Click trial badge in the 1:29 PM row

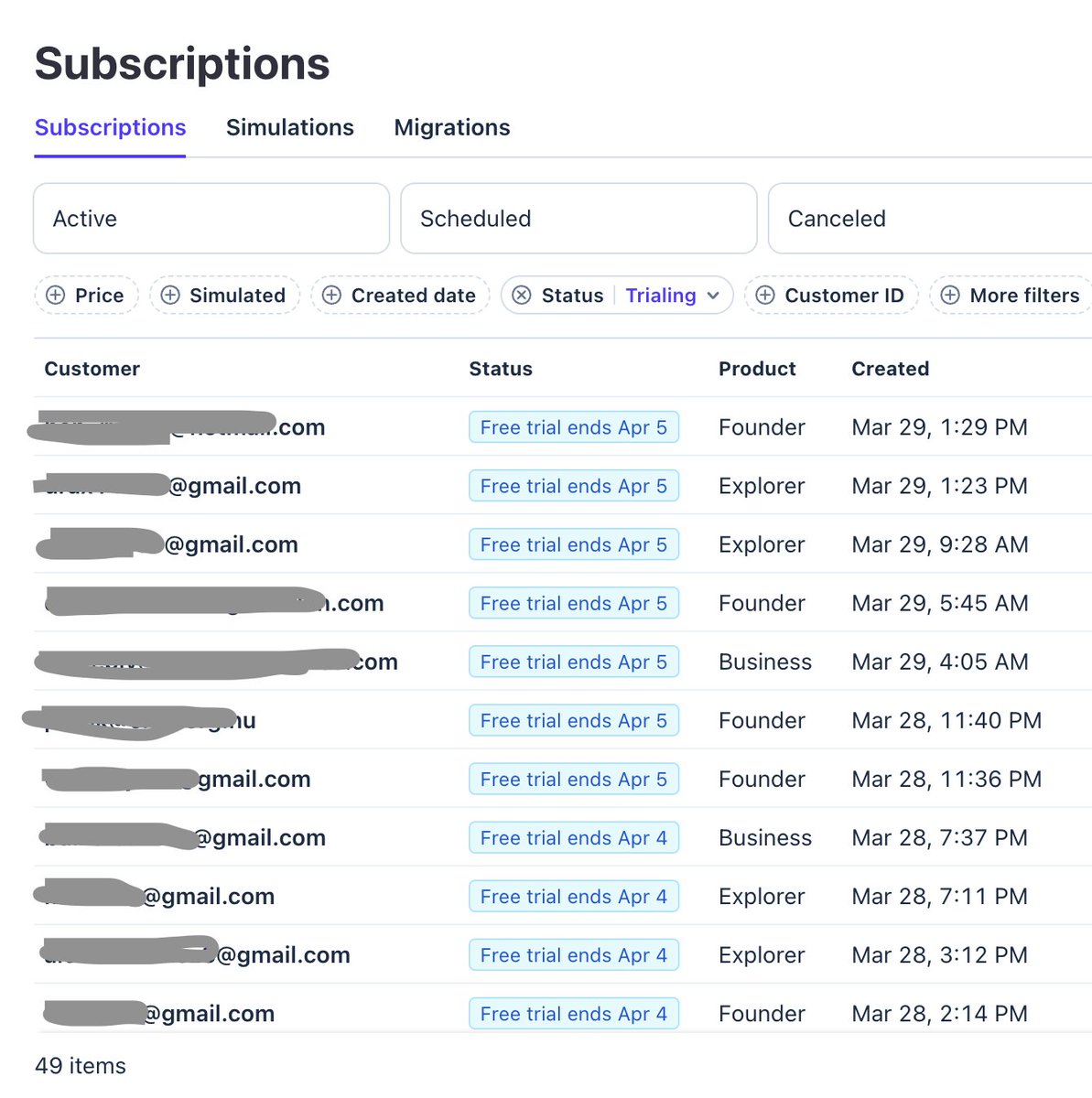tap(574, 427)
